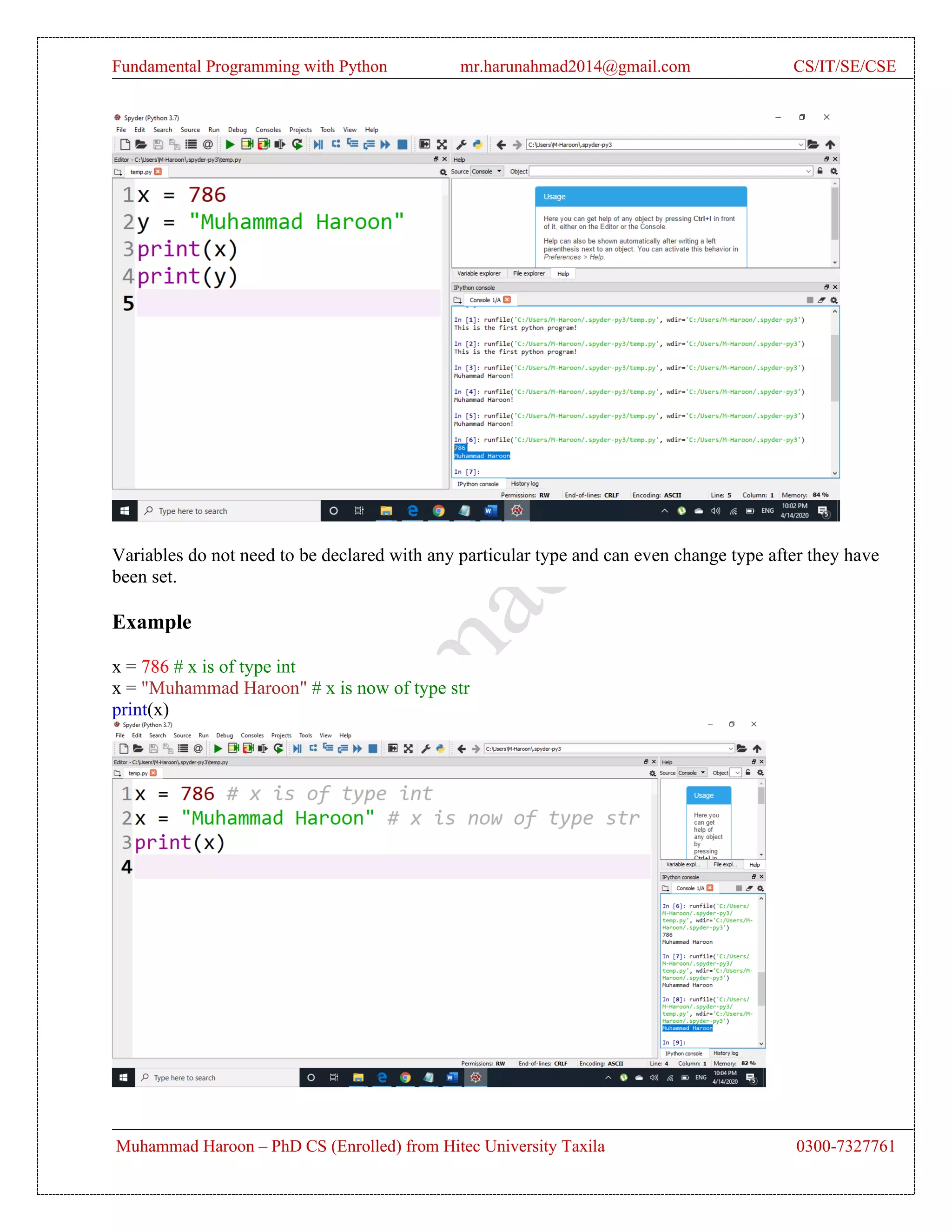Viewport: 952px width, 1232px height.
Task: Switch to Variable explorer tab, upper Spyder
Action: pyautogui.click(x=479, y=273)
